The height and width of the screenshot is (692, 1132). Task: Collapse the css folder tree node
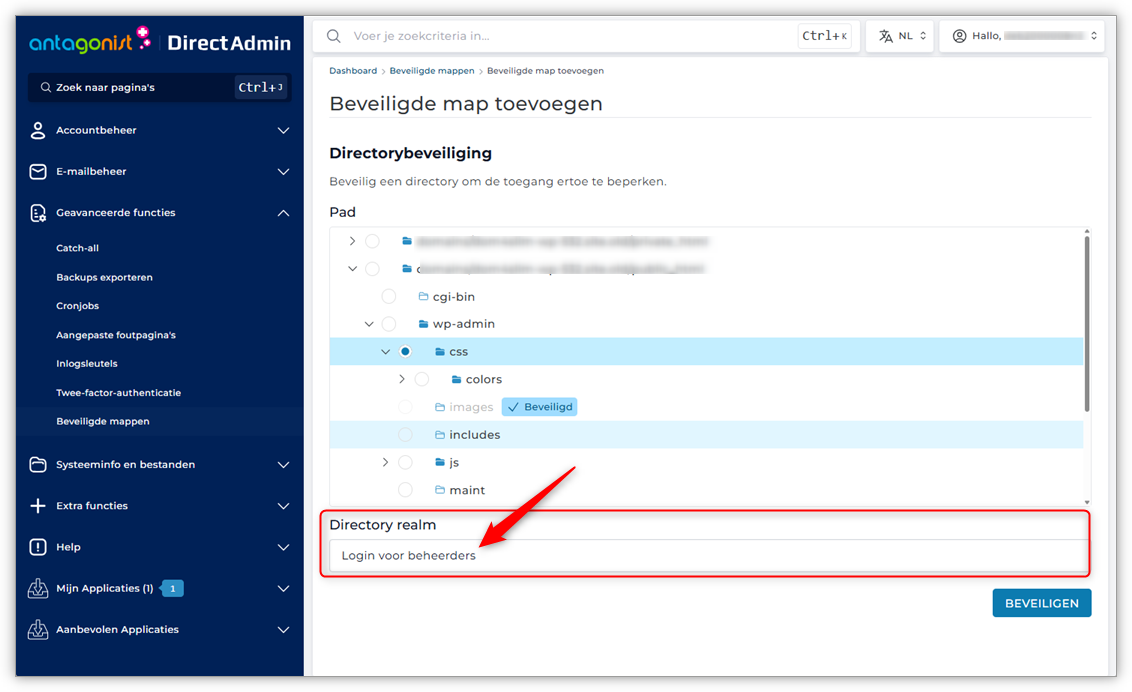click(385, 352)
